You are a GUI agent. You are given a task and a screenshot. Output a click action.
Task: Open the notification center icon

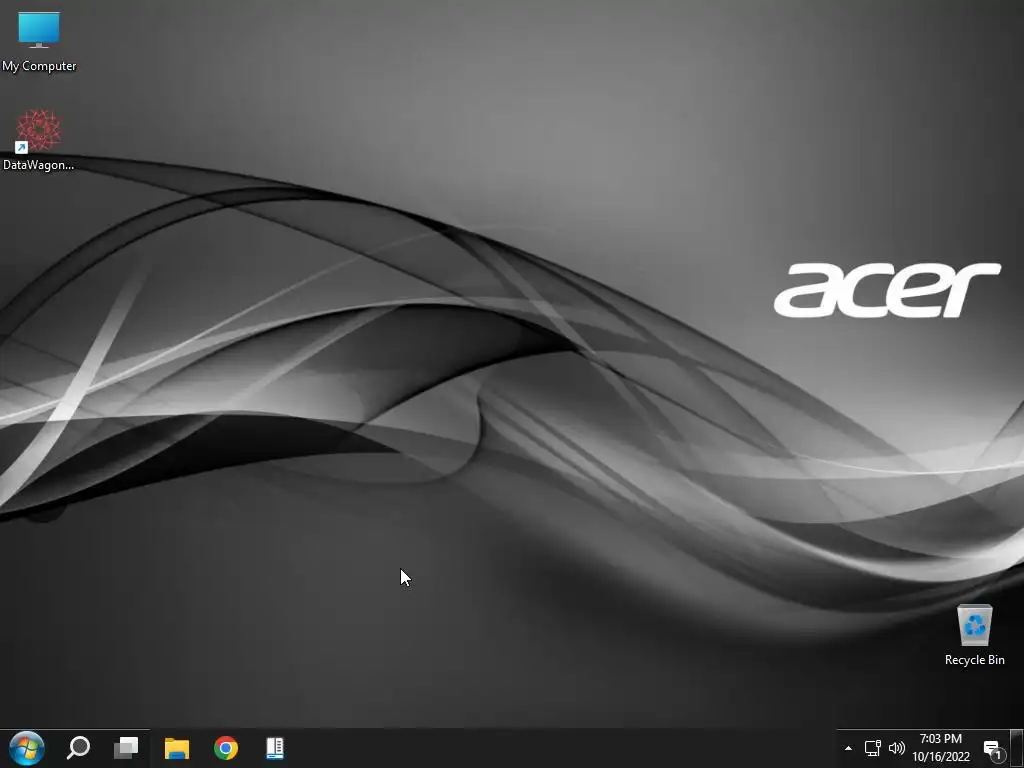(993, 750)
